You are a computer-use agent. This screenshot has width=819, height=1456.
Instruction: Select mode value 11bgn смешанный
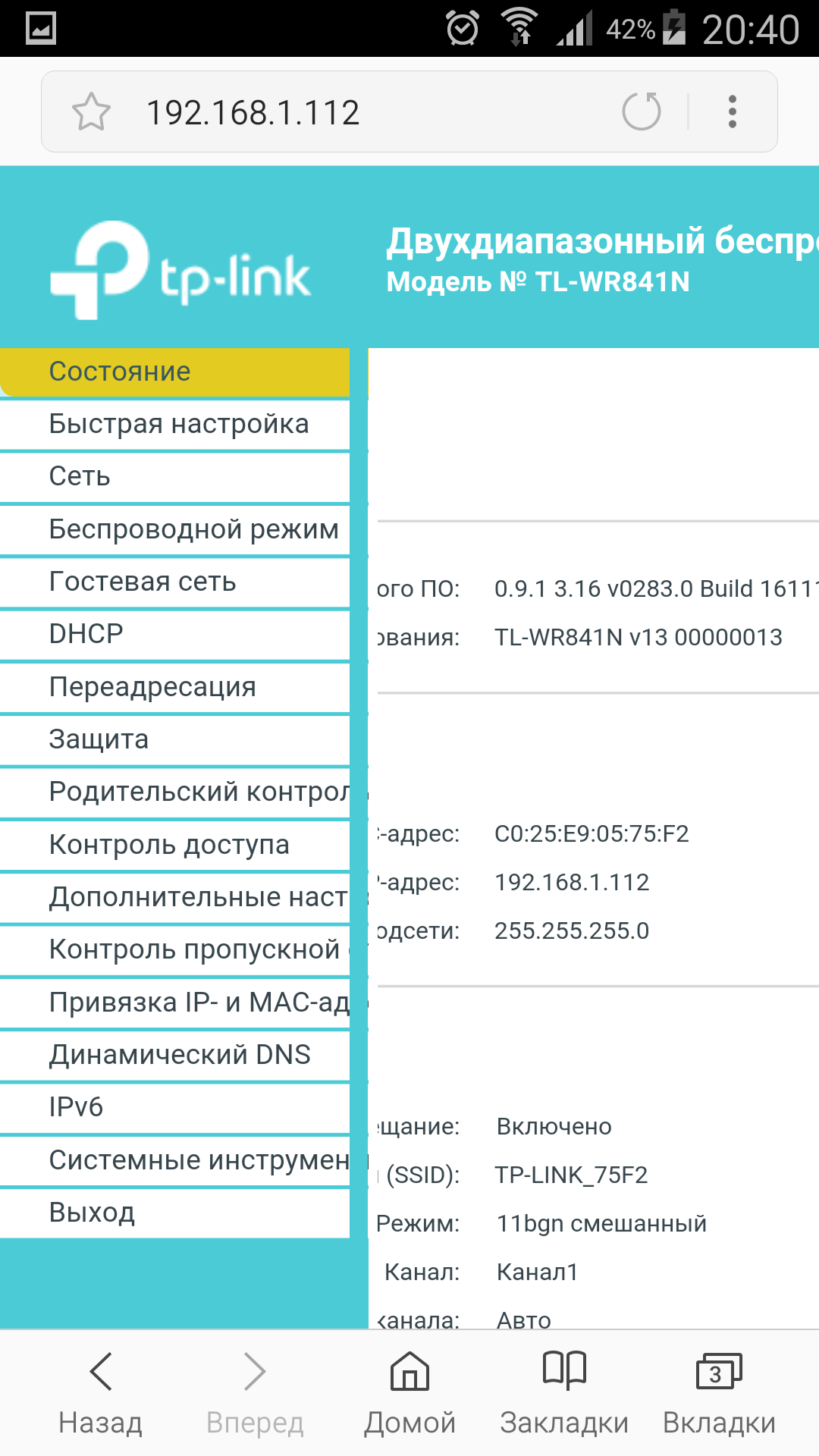(x=601, y=1223)
